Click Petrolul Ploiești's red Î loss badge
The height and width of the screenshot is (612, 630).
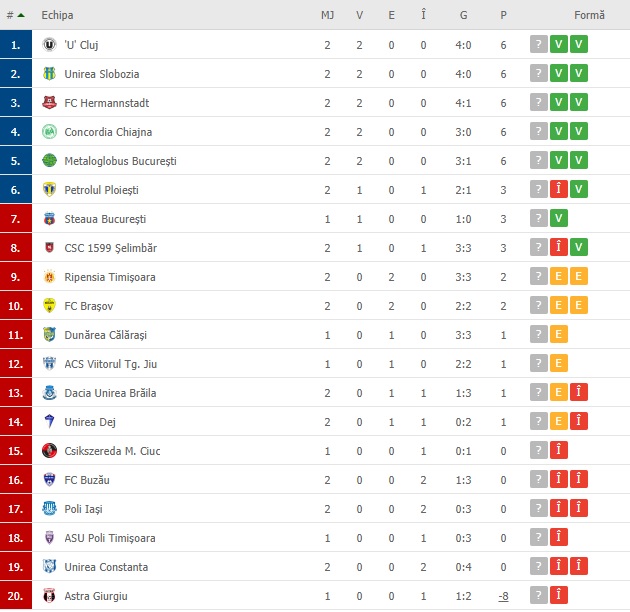558,189
